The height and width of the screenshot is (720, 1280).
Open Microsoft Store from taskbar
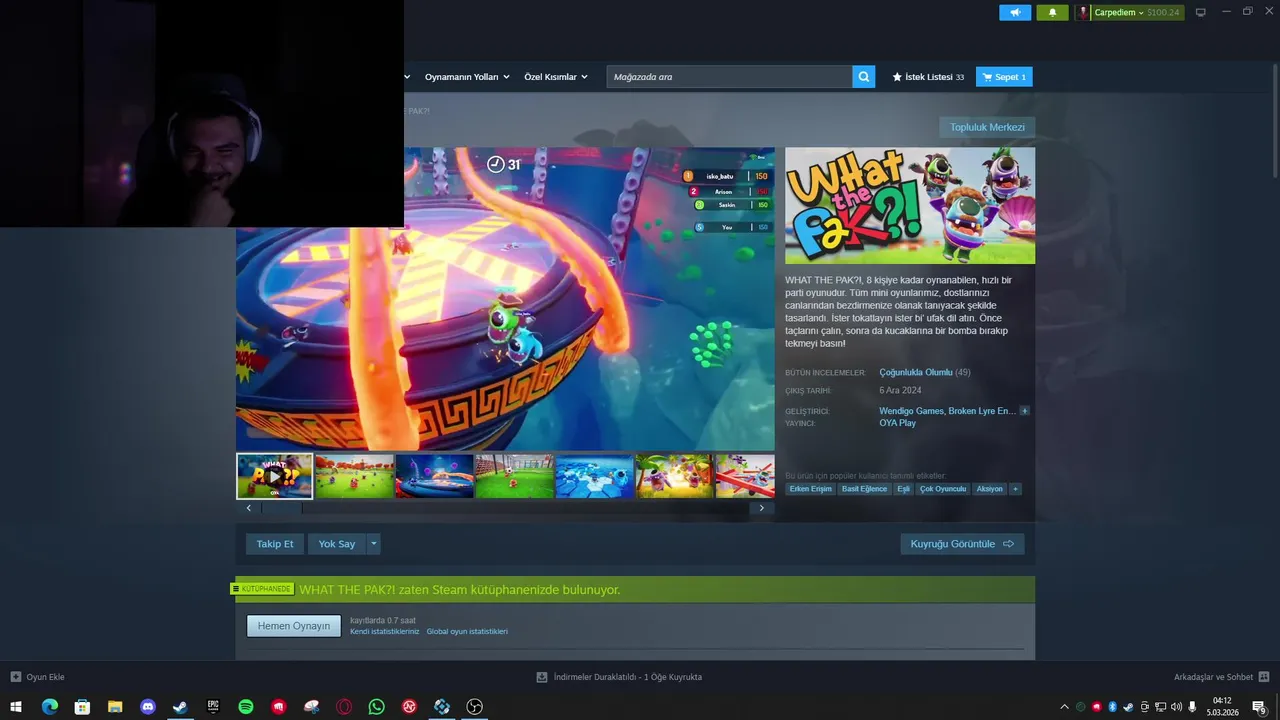82,707
